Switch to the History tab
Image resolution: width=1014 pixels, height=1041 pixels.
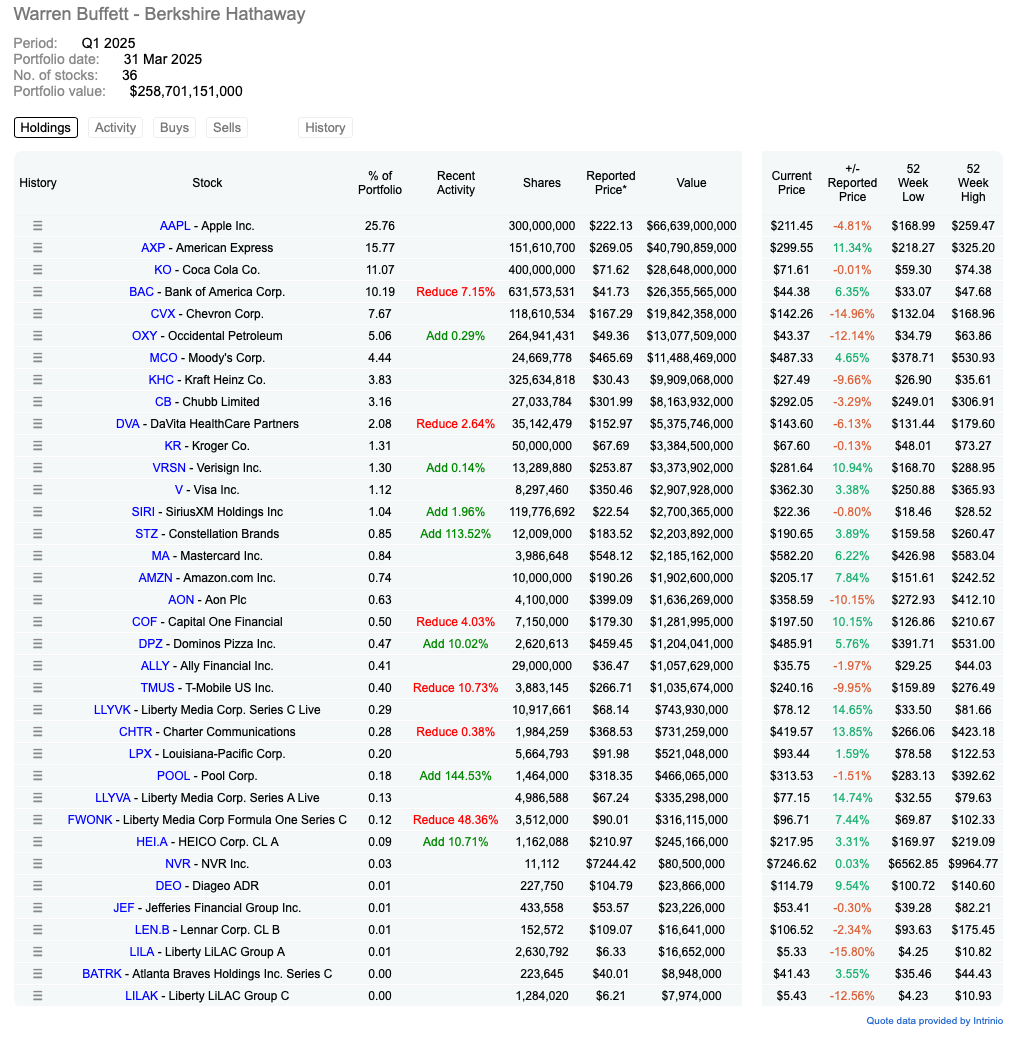(x=325, y=127)
